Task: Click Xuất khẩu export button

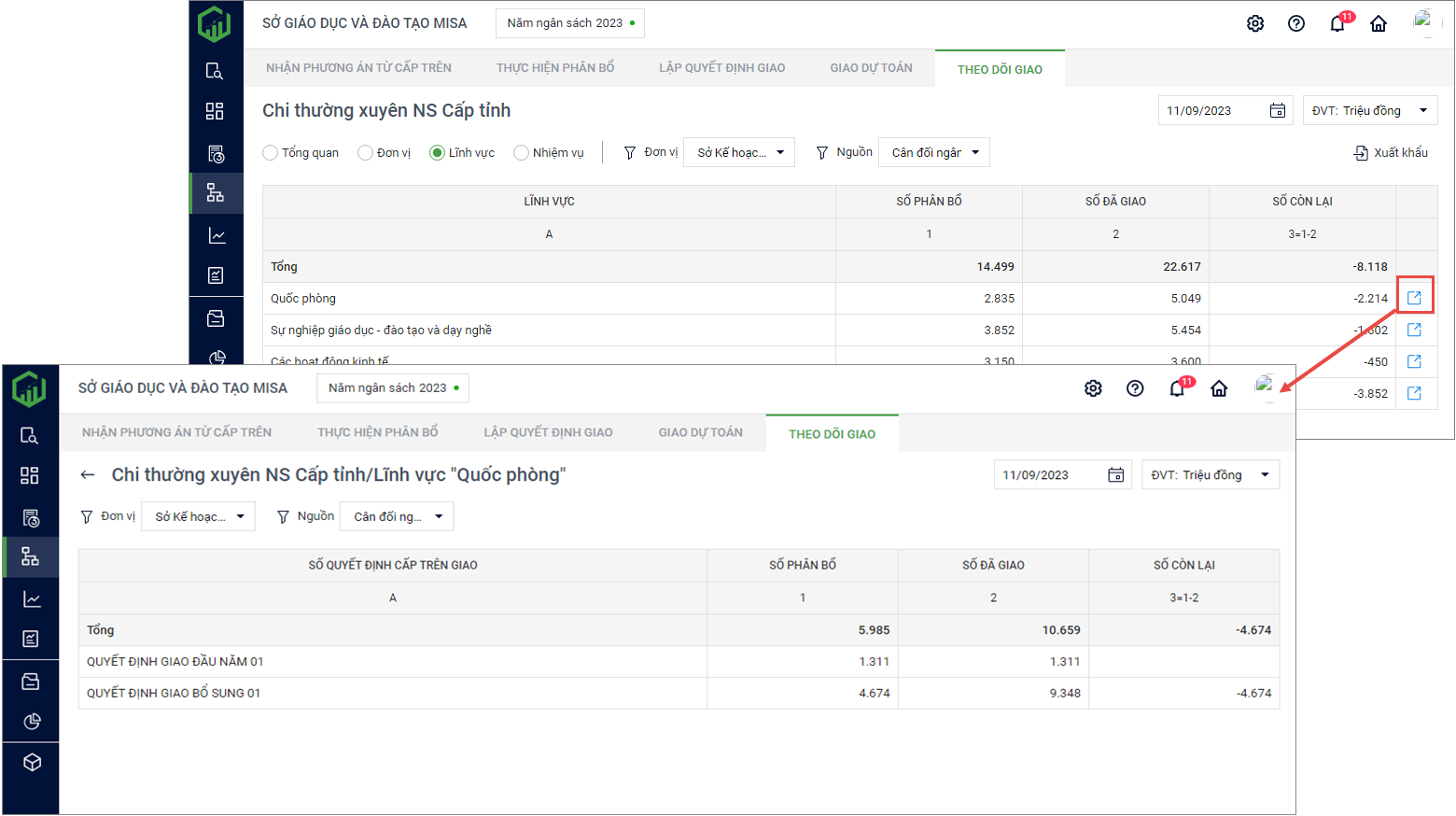Action: (1391, 153)
